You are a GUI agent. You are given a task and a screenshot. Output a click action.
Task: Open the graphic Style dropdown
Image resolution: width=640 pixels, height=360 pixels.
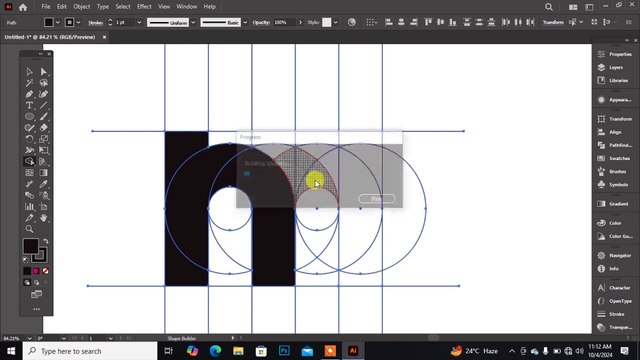coord(336,22)
